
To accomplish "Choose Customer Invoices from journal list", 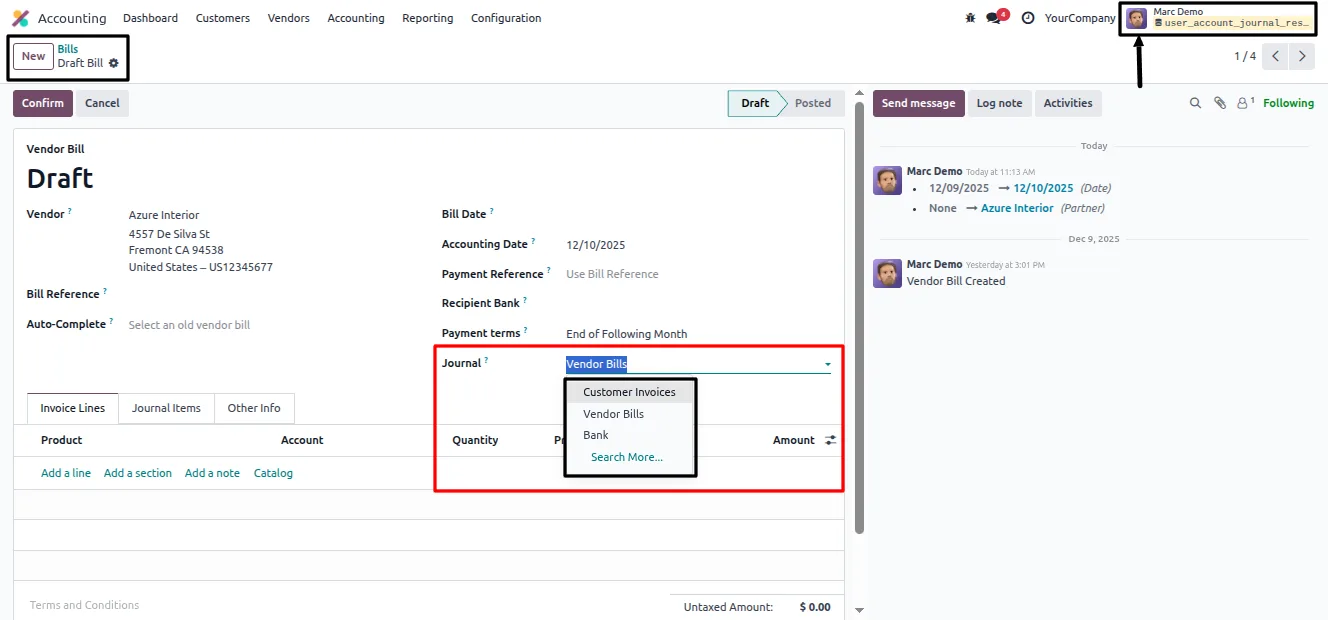I will point(629,392).
